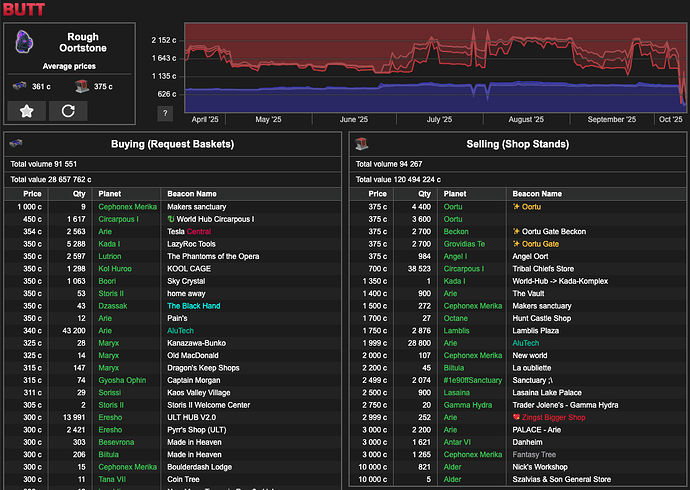Open Lamblis planet link
690x490 pixels.
(x=456, y=330)
